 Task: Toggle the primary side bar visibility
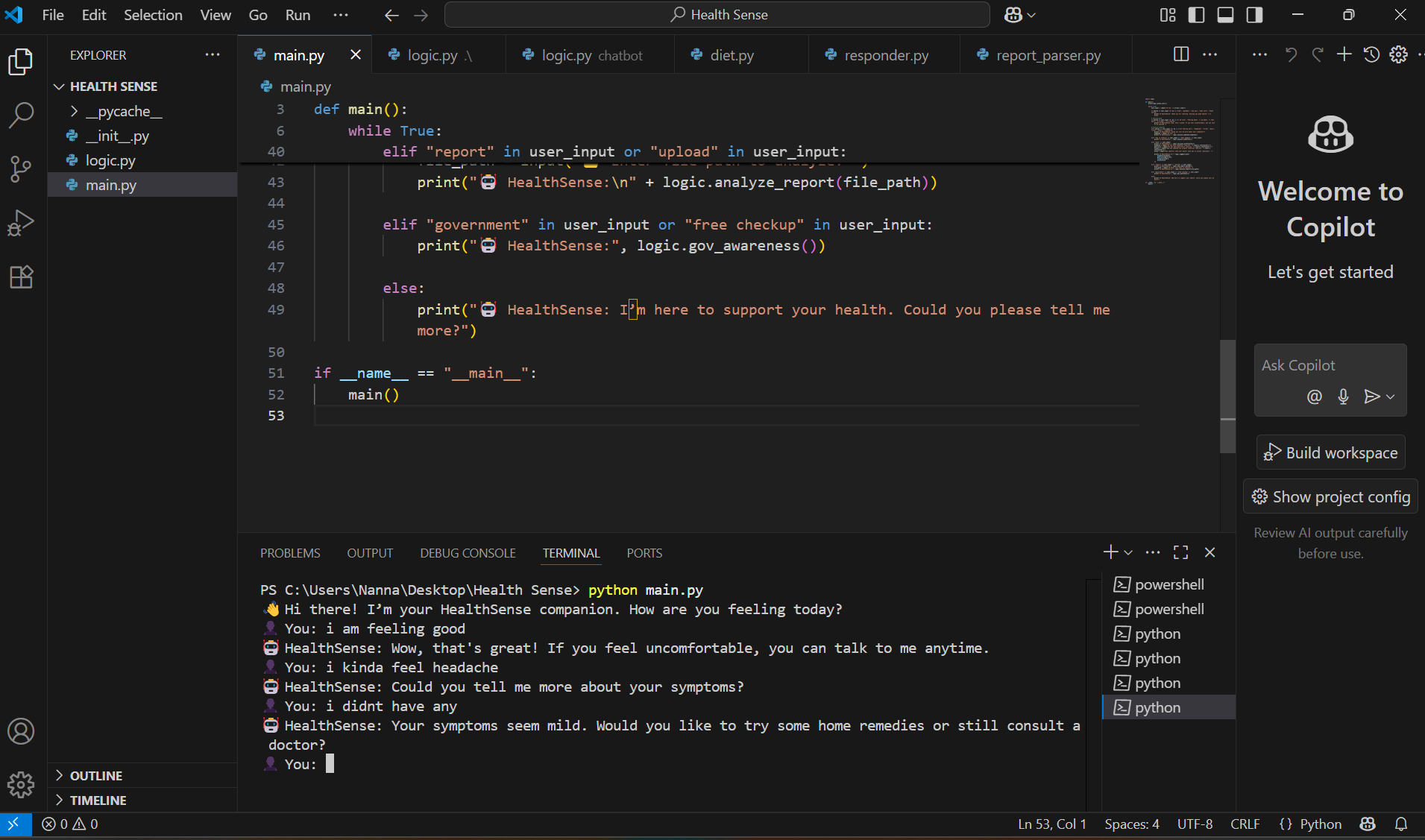pos(1196,15)
